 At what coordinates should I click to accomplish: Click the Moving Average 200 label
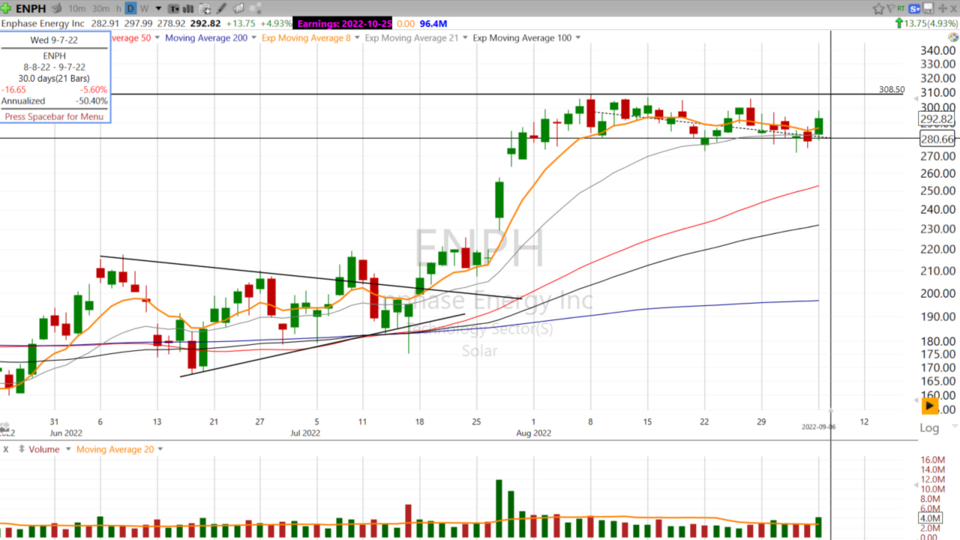206,38
